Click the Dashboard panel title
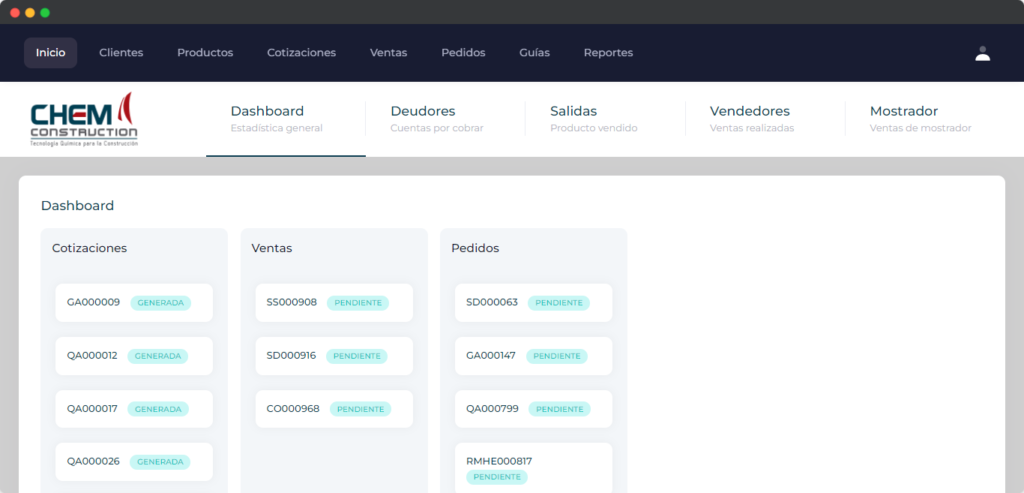The width and height of the screenshot is (1024, 493). 78,206
